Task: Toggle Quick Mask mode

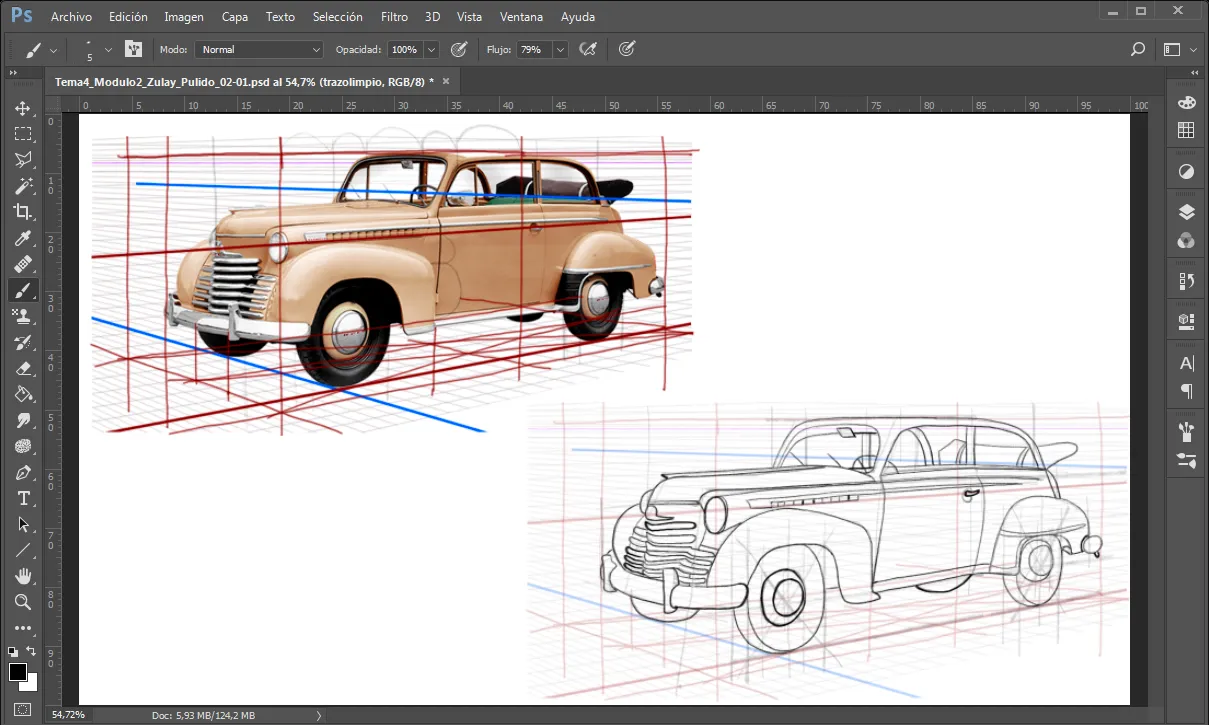Action: [23, 711]
